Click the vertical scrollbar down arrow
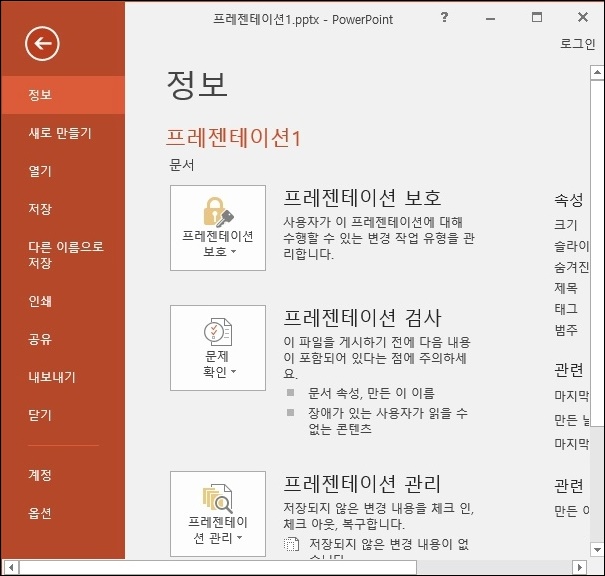This screenshot has width=605, height=576. coord(597,550)
